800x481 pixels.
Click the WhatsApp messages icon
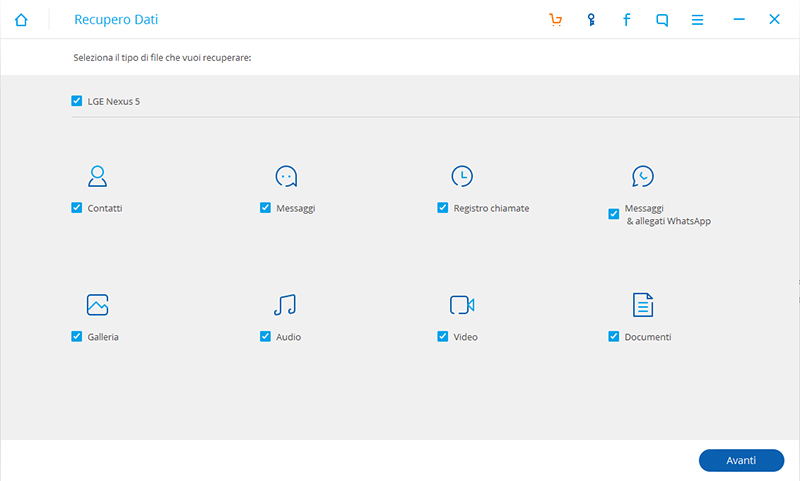tap(643, 177)
